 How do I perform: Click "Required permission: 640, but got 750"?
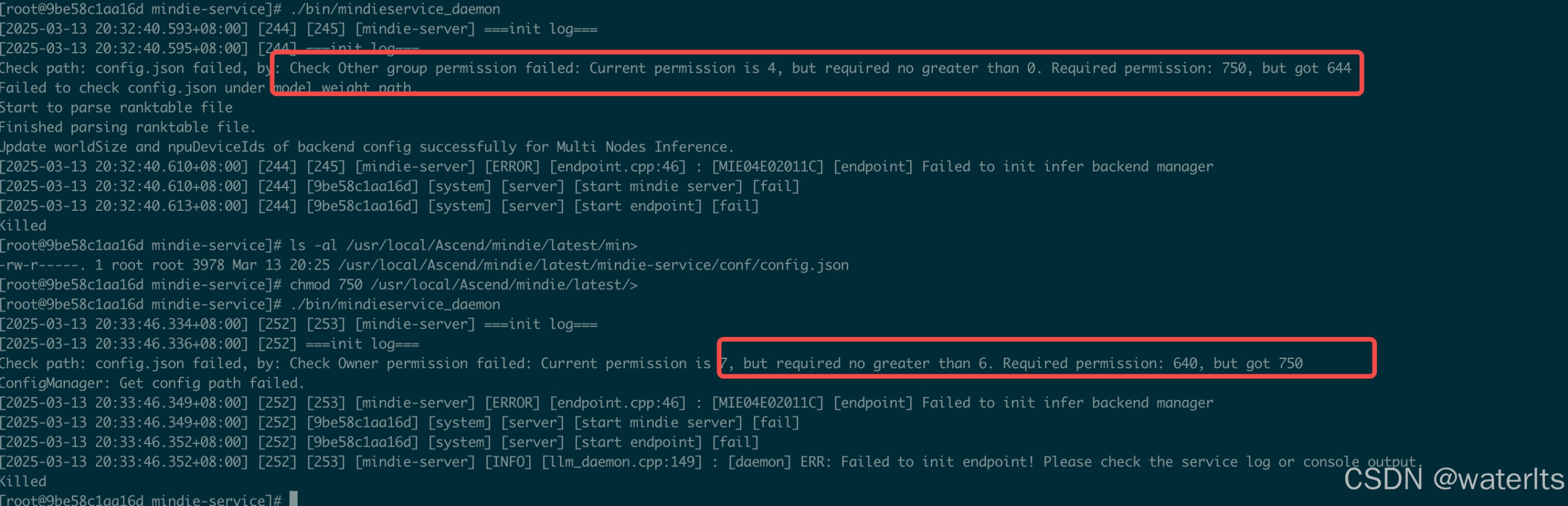pos(1152,363)
